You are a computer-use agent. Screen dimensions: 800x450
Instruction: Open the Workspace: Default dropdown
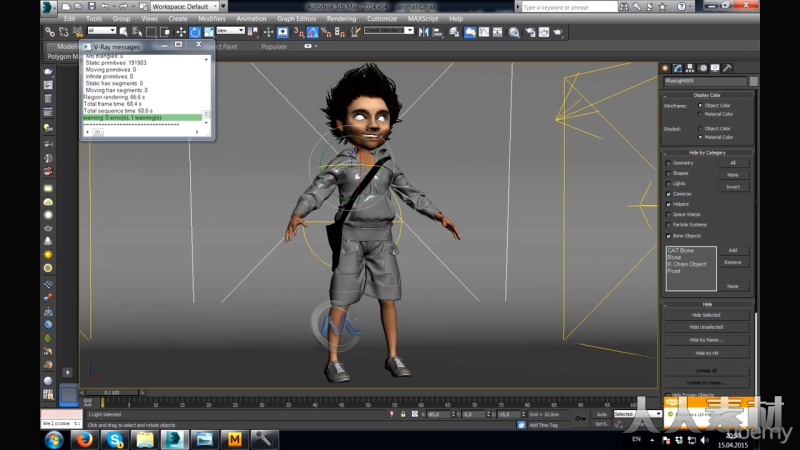[x=185, y=7]
